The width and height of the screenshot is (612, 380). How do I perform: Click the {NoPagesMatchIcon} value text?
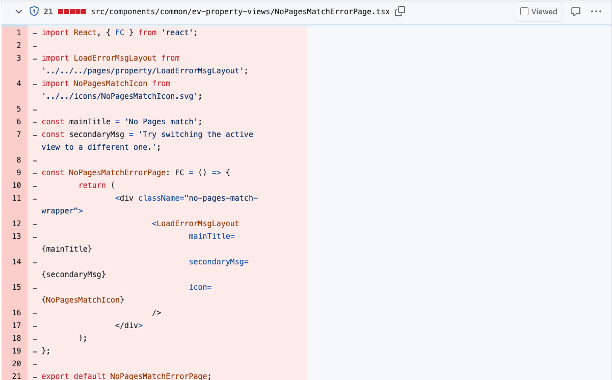pos(83,300)
